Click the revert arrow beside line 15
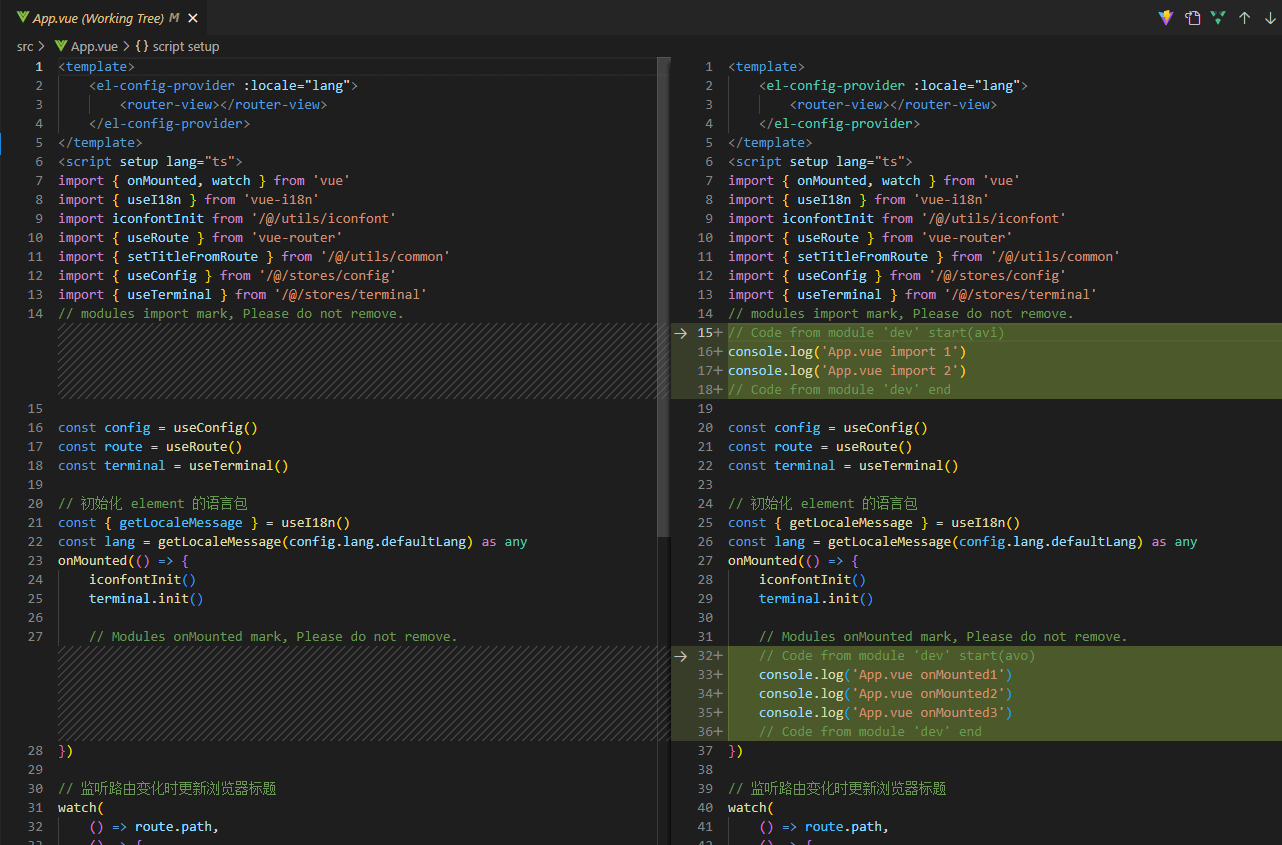This screenshot has width=1282, height=845. [681, 333]
